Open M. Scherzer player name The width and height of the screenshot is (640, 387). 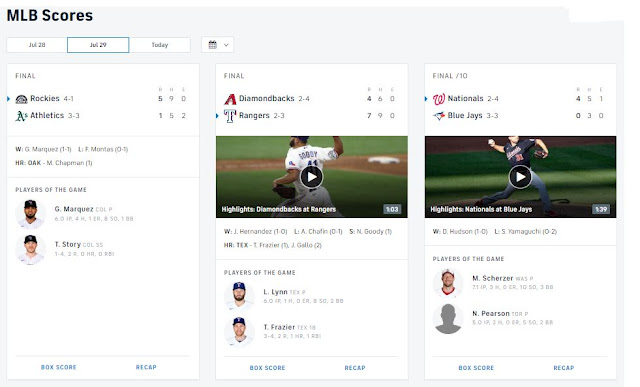(493, 278)
